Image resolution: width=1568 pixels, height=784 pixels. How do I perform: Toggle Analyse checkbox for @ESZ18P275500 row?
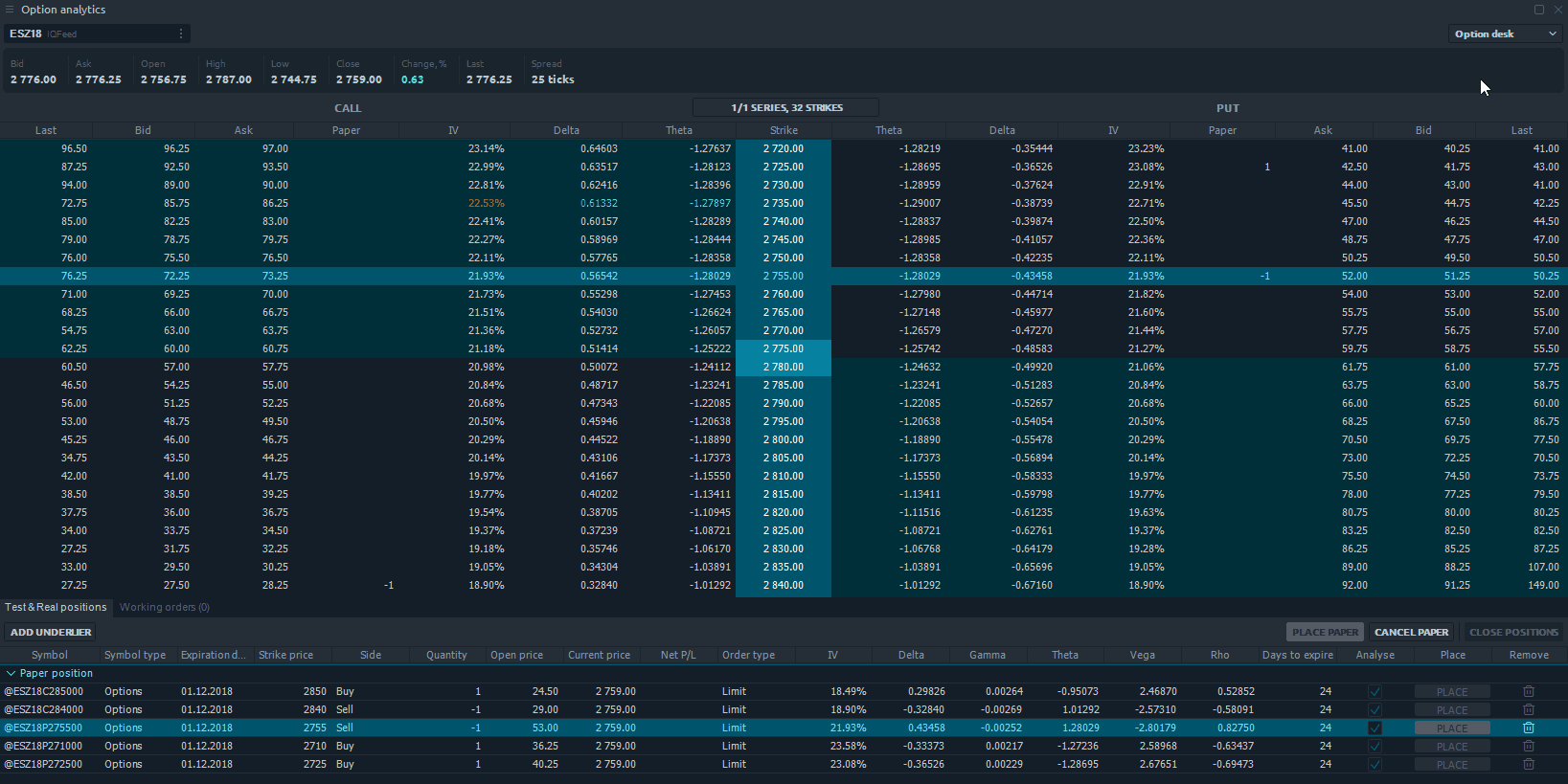click(1375, 728)
